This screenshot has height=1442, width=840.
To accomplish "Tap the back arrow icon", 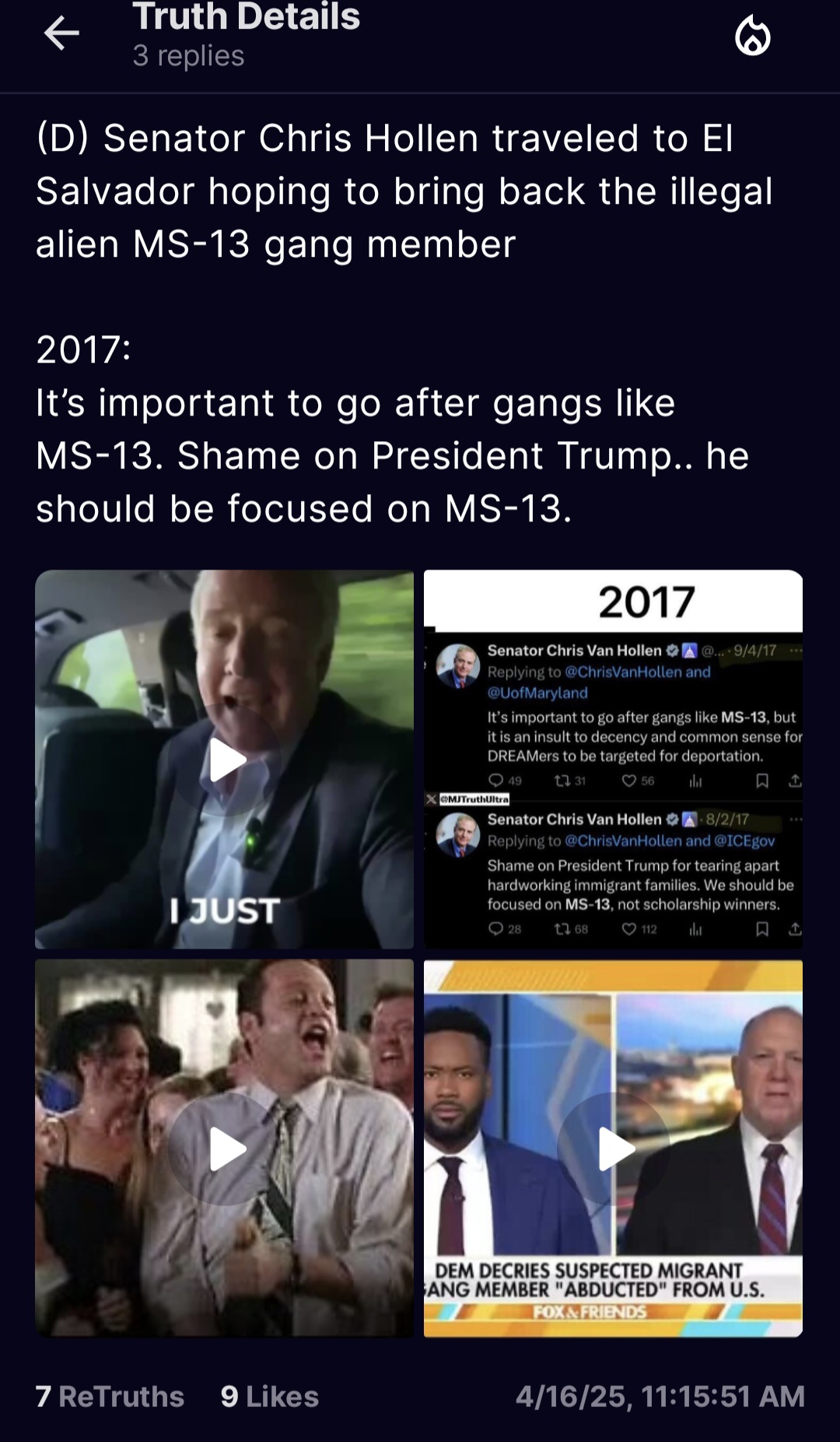I will point(61,33).
